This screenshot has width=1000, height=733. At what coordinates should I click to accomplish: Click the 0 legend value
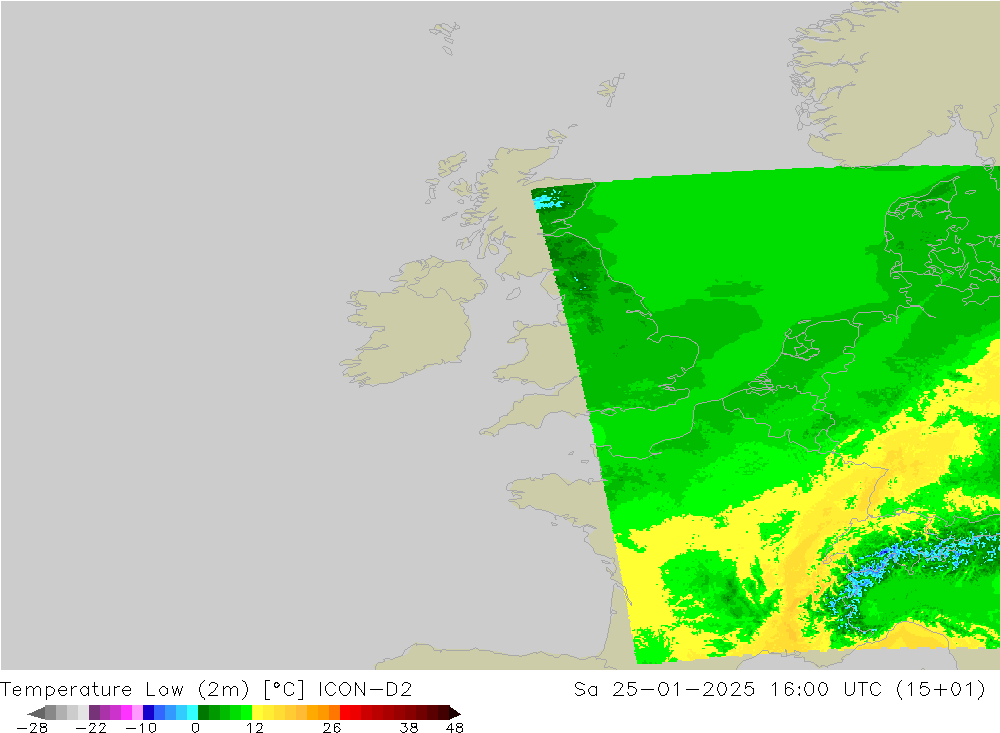point(195,728)
